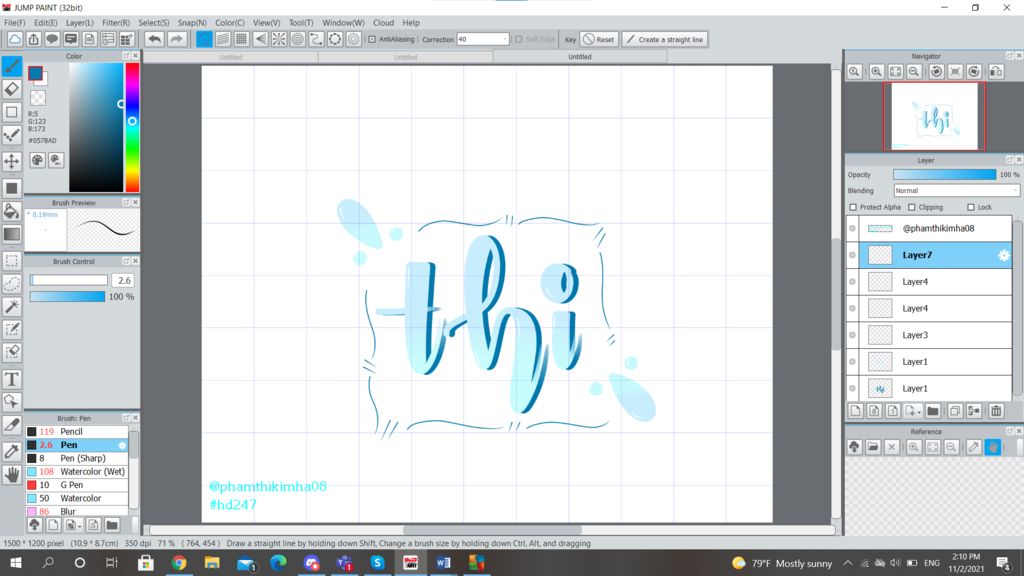Open the Correction value dropdown
Screen dimensions: 1024x576
click(505, 39)
